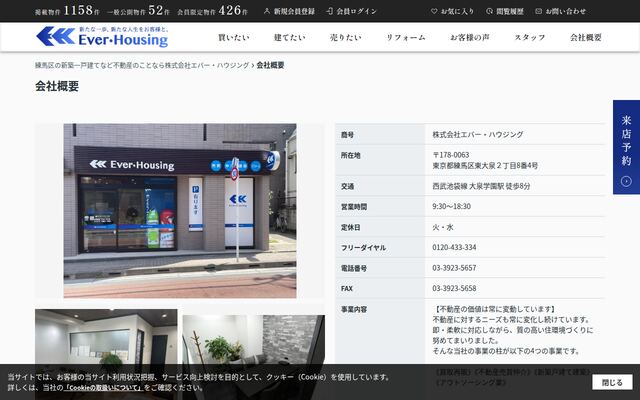The height and width of the screenshot is (400, 640).
Task: Click the 来店予約 side button
Action: pyautogui.click(x=626, y=147)
